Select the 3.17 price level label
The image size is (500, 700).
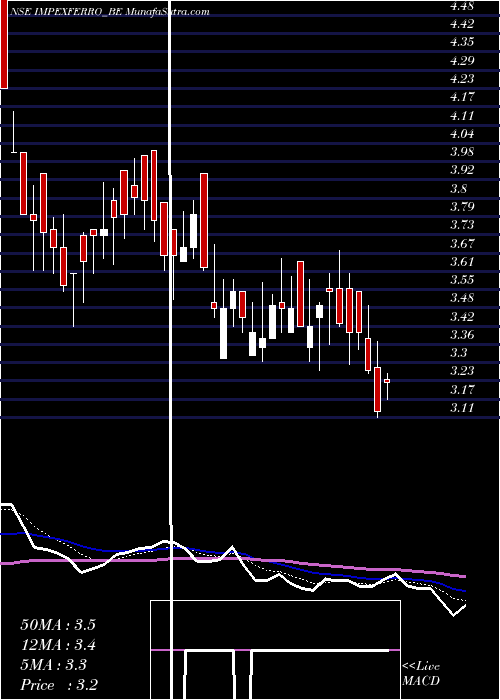[462, 390]
